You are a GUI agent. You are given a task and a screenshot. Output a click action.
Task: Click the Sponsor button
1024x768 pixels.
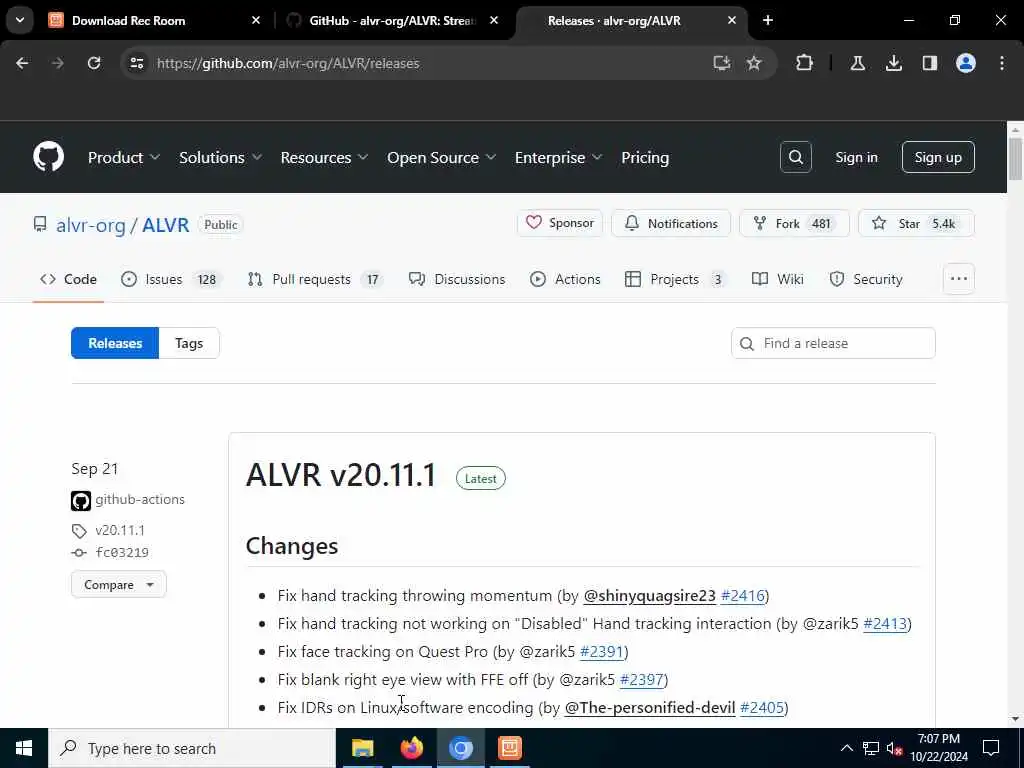click(560, 223)
